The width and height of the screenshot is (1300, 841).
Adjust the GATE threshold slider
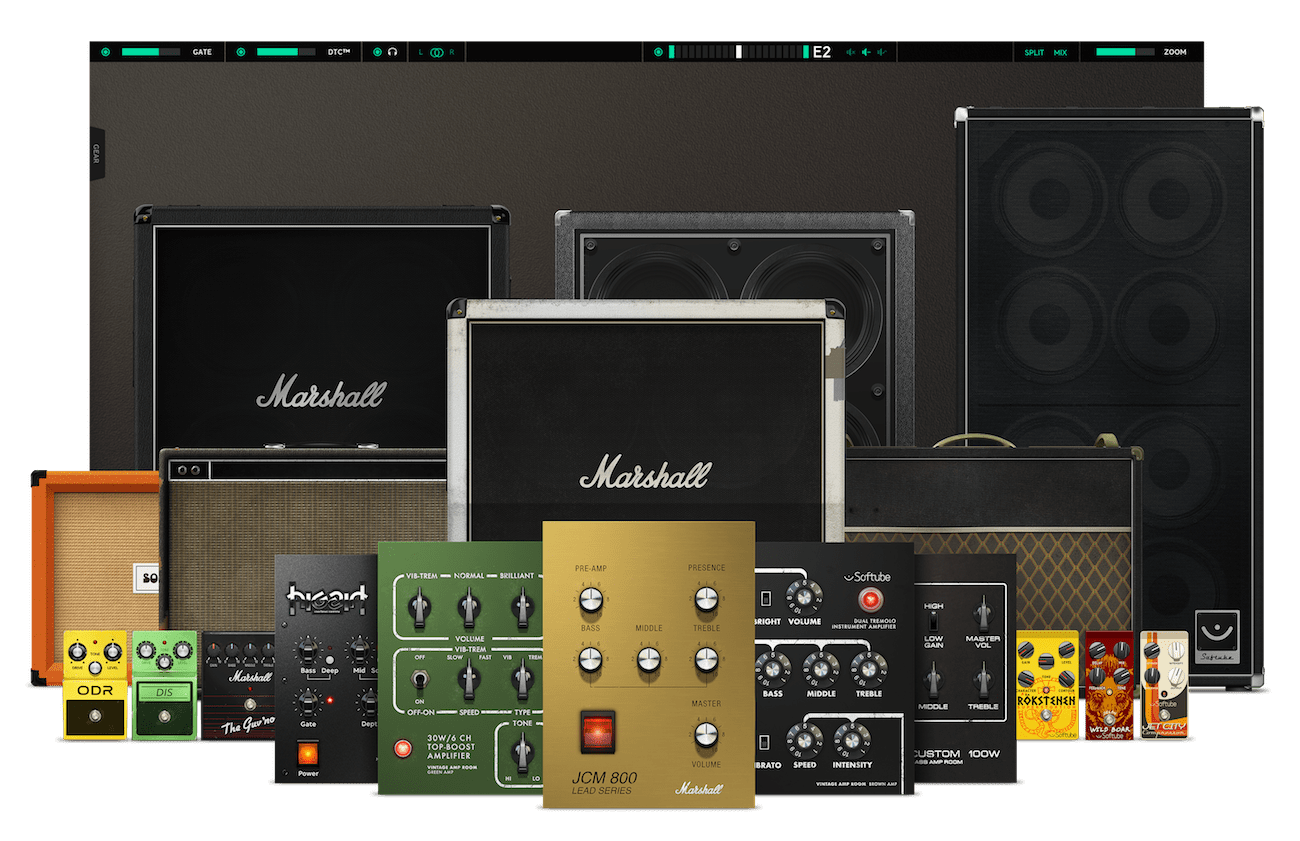tap(150, 52)
